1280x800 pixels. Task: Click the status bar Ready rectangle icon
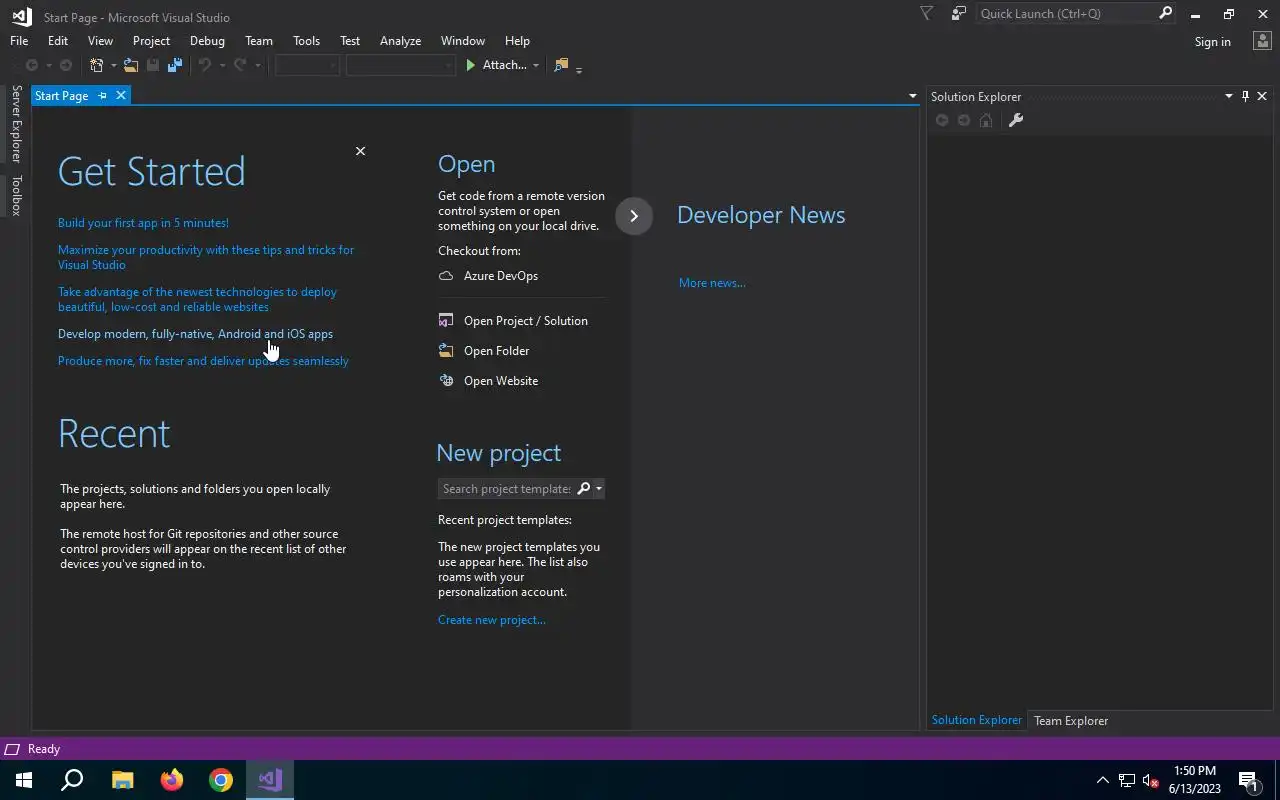[x=12, y=749]
